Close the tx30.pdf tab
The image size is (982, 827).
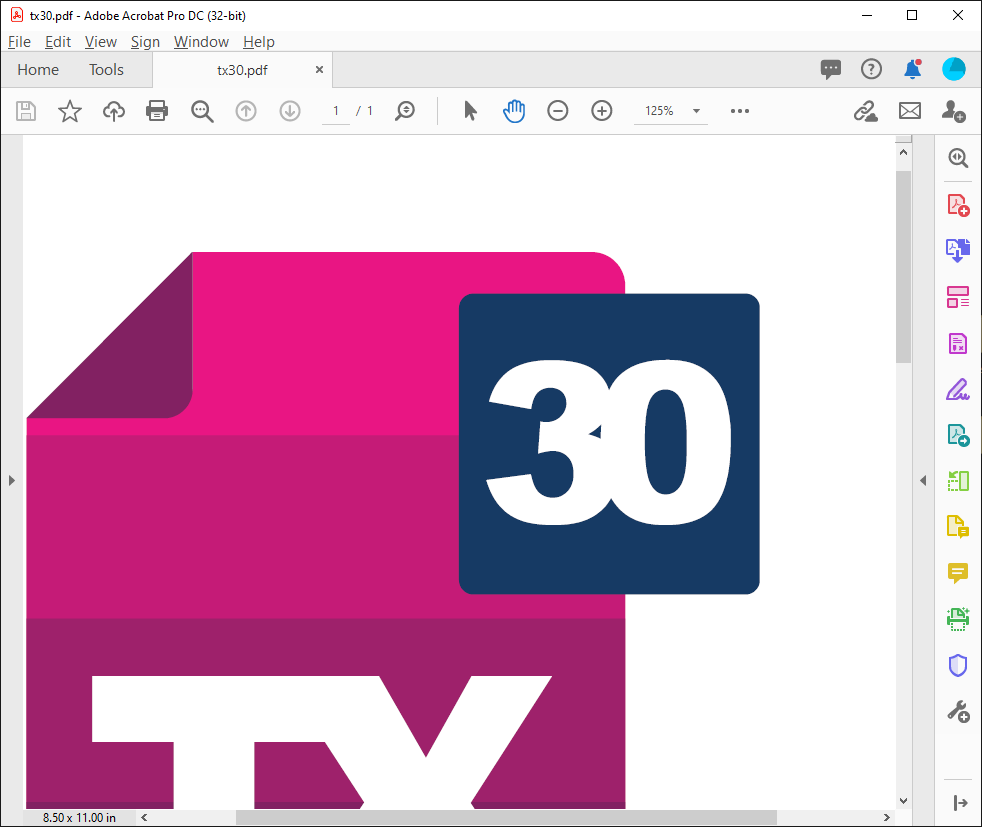[319, 69]
